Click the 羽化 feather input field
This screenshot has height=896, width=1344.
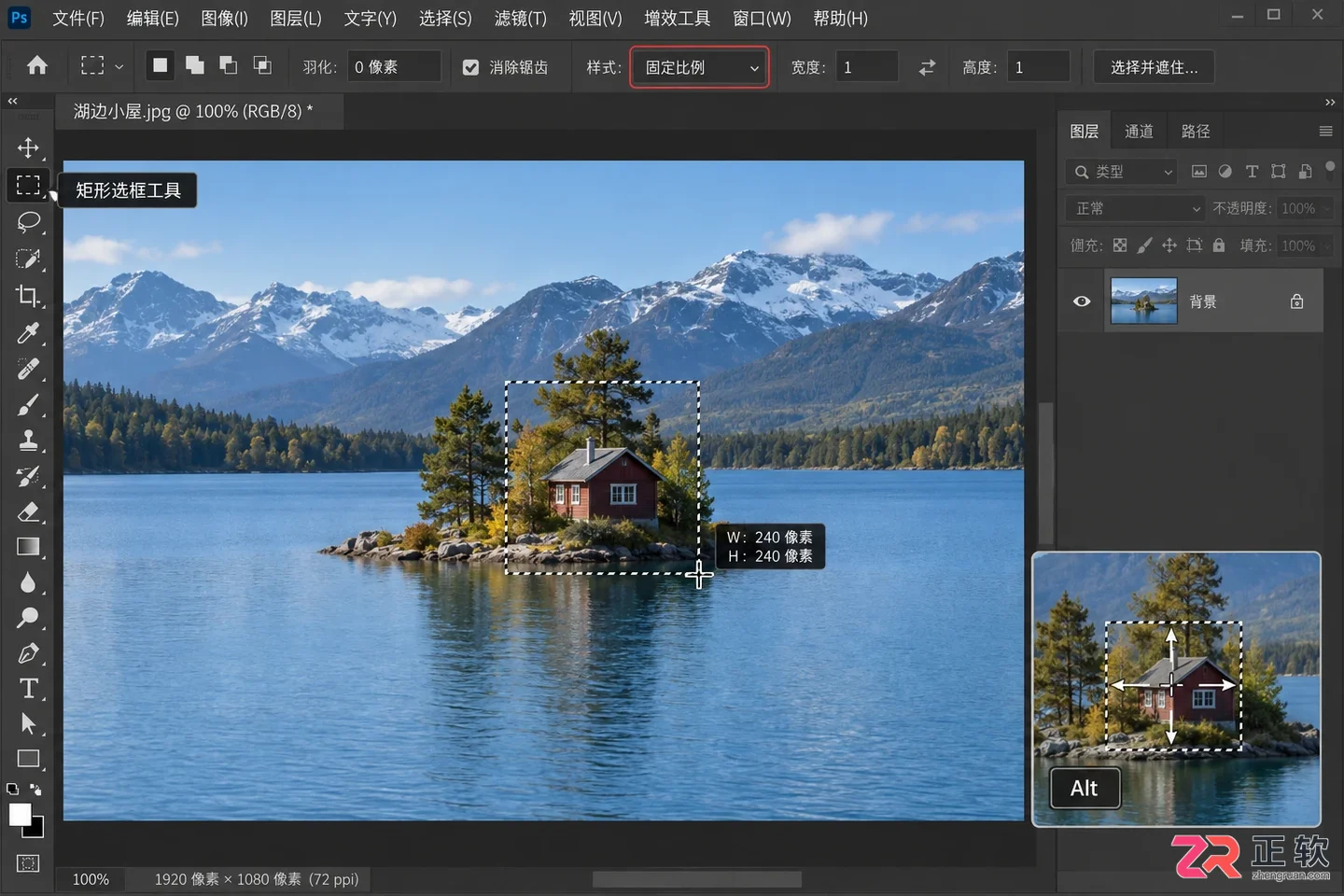394,67
